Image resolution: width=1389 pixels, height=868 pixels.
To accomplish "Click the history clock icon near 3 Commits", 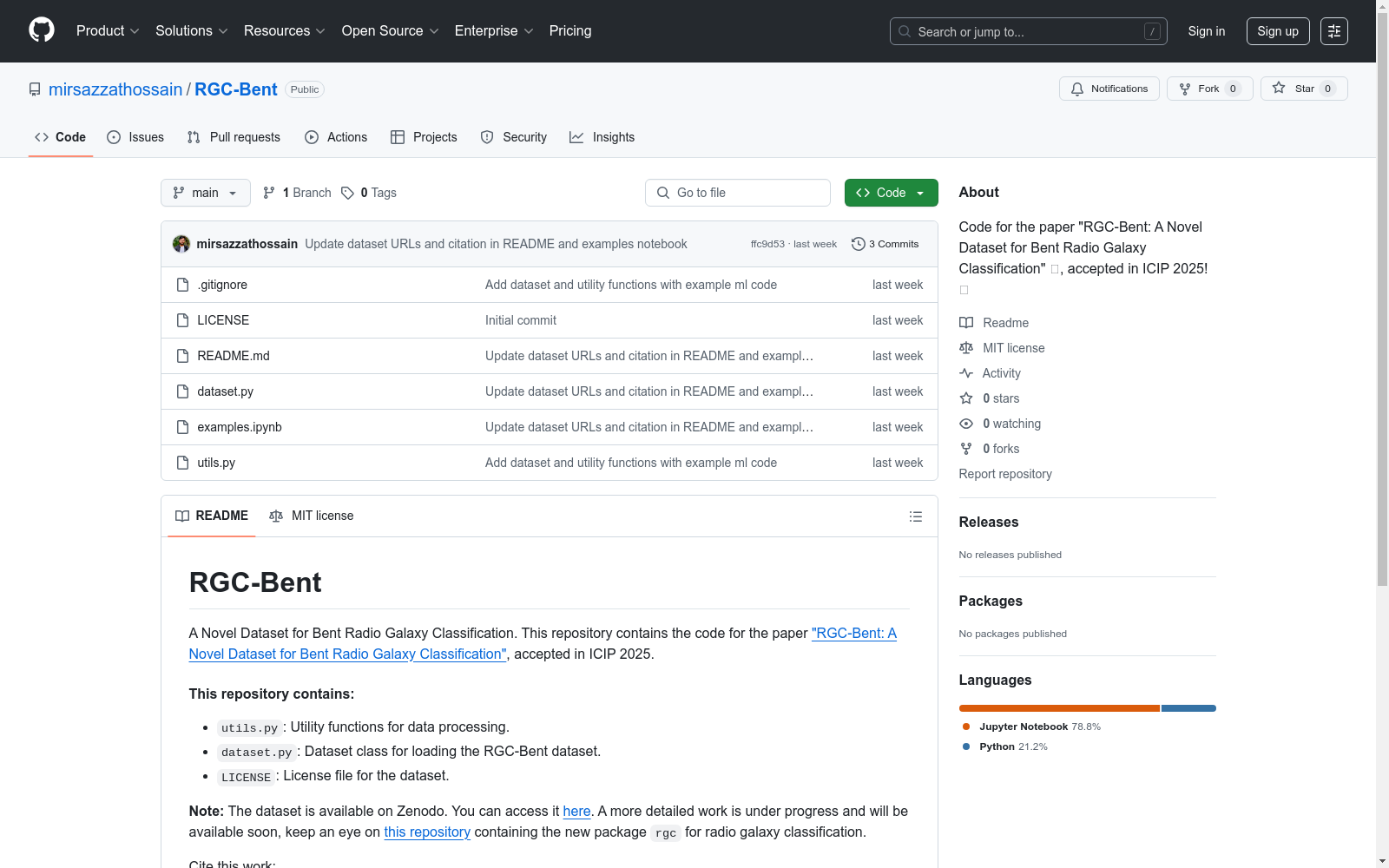I will (859, 244).
